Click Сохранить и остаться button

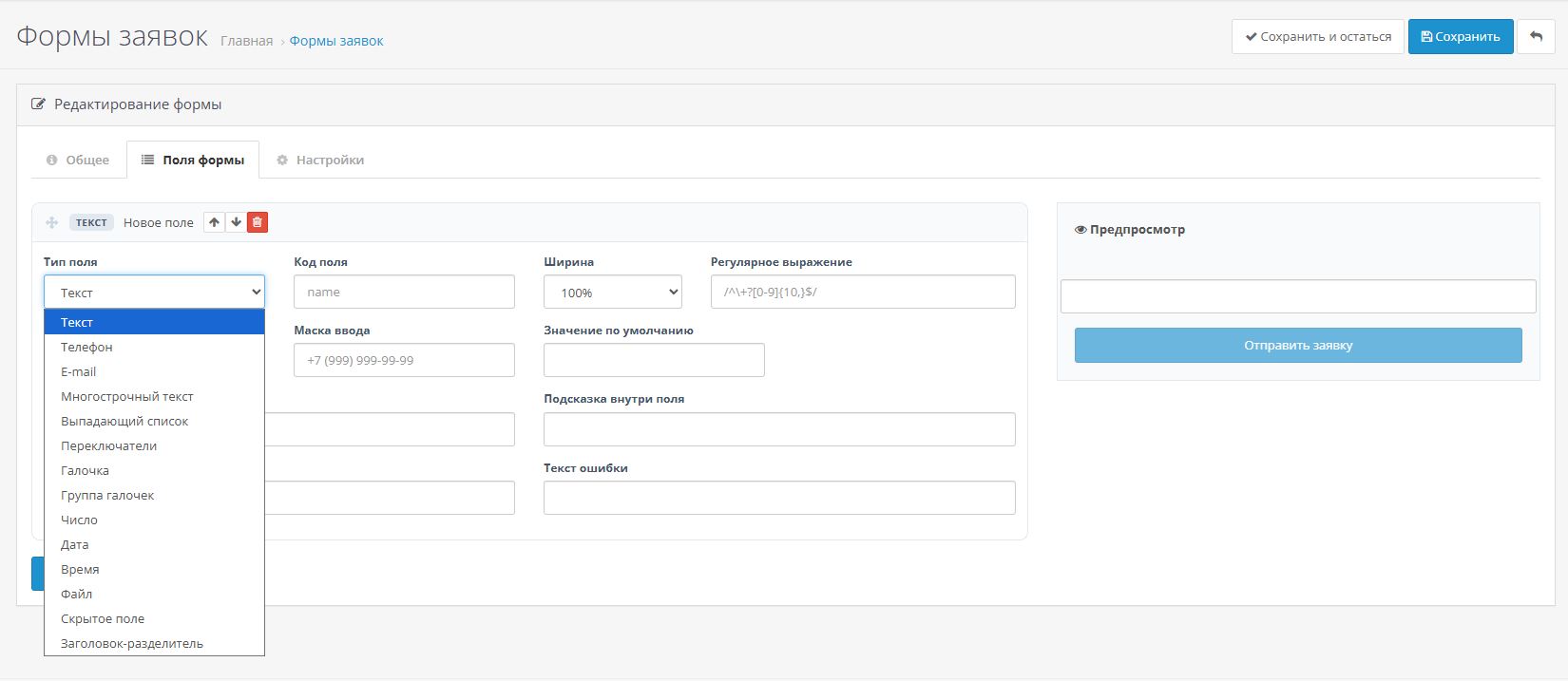pos(1318,37)
